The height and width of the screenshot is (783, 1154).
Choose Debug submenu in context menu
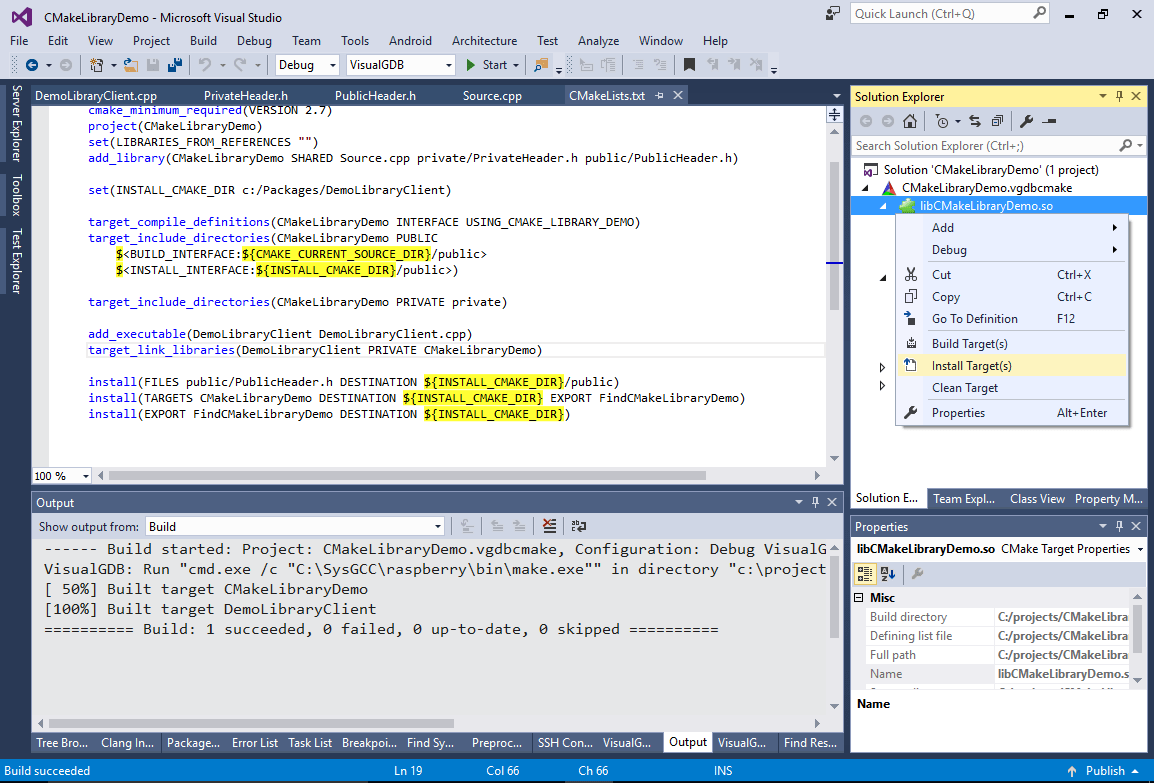[x=1011, y=250]
